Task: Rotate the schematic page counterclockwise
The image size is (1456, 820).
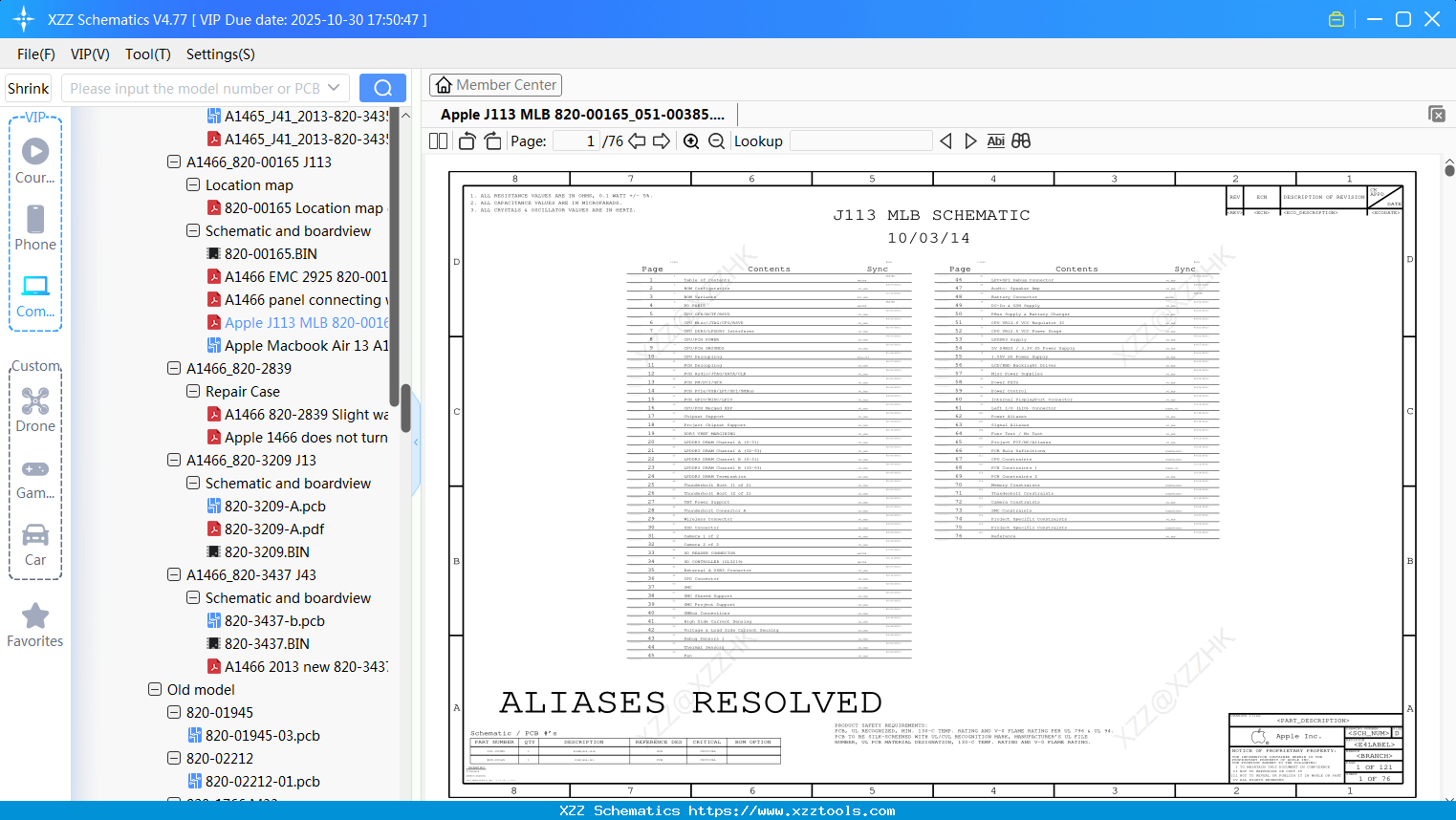Action: [x=467, y=140]
